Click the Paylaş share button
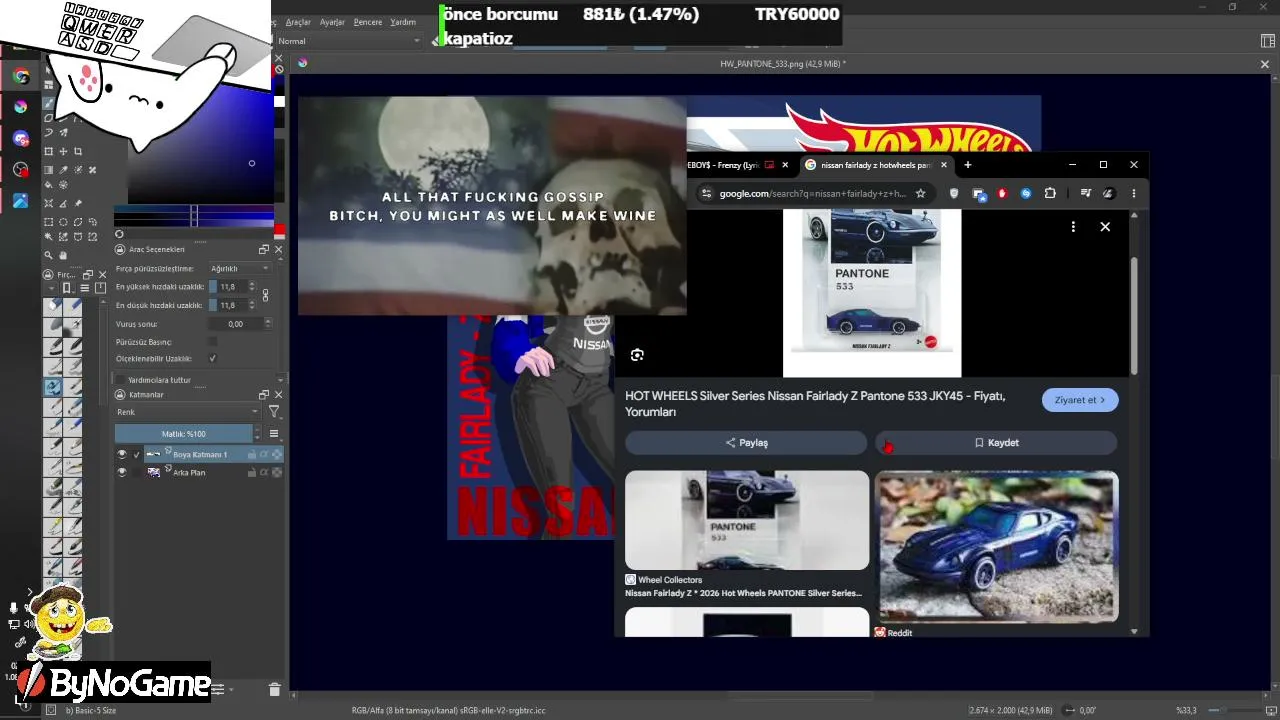This screenshot has height=720, width=1280. 746,443
